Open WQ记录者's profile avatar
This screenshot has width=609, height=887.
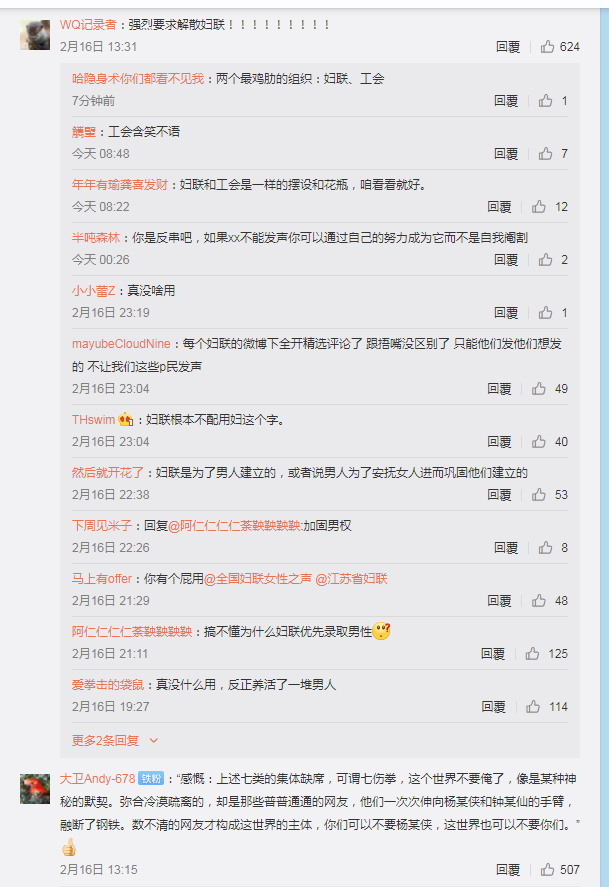(x=35, y=35)
